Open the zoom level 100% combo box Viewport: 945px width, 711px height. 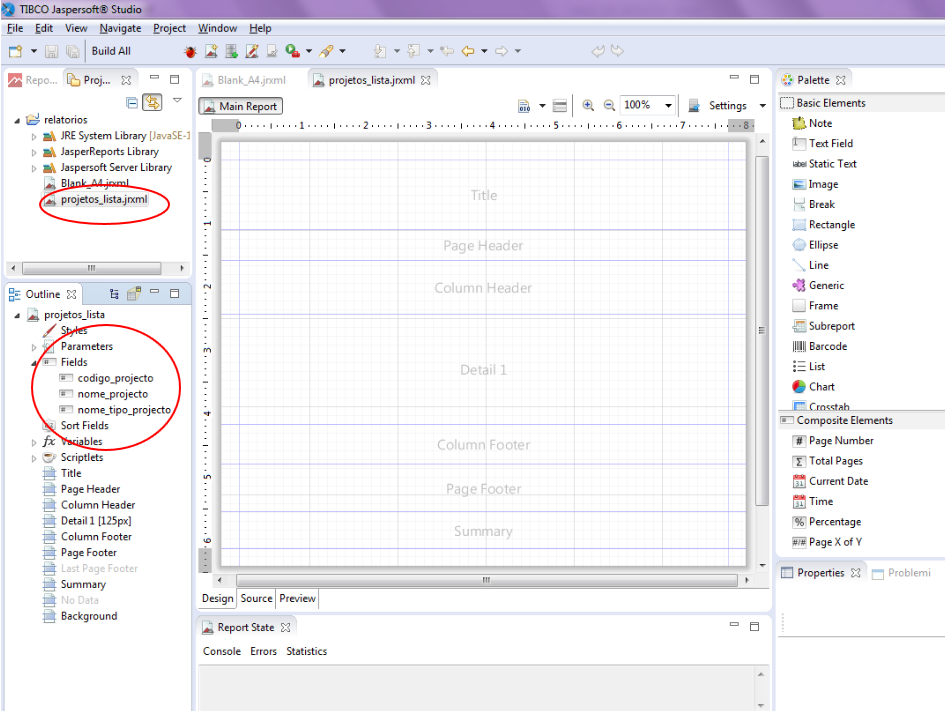648,105
